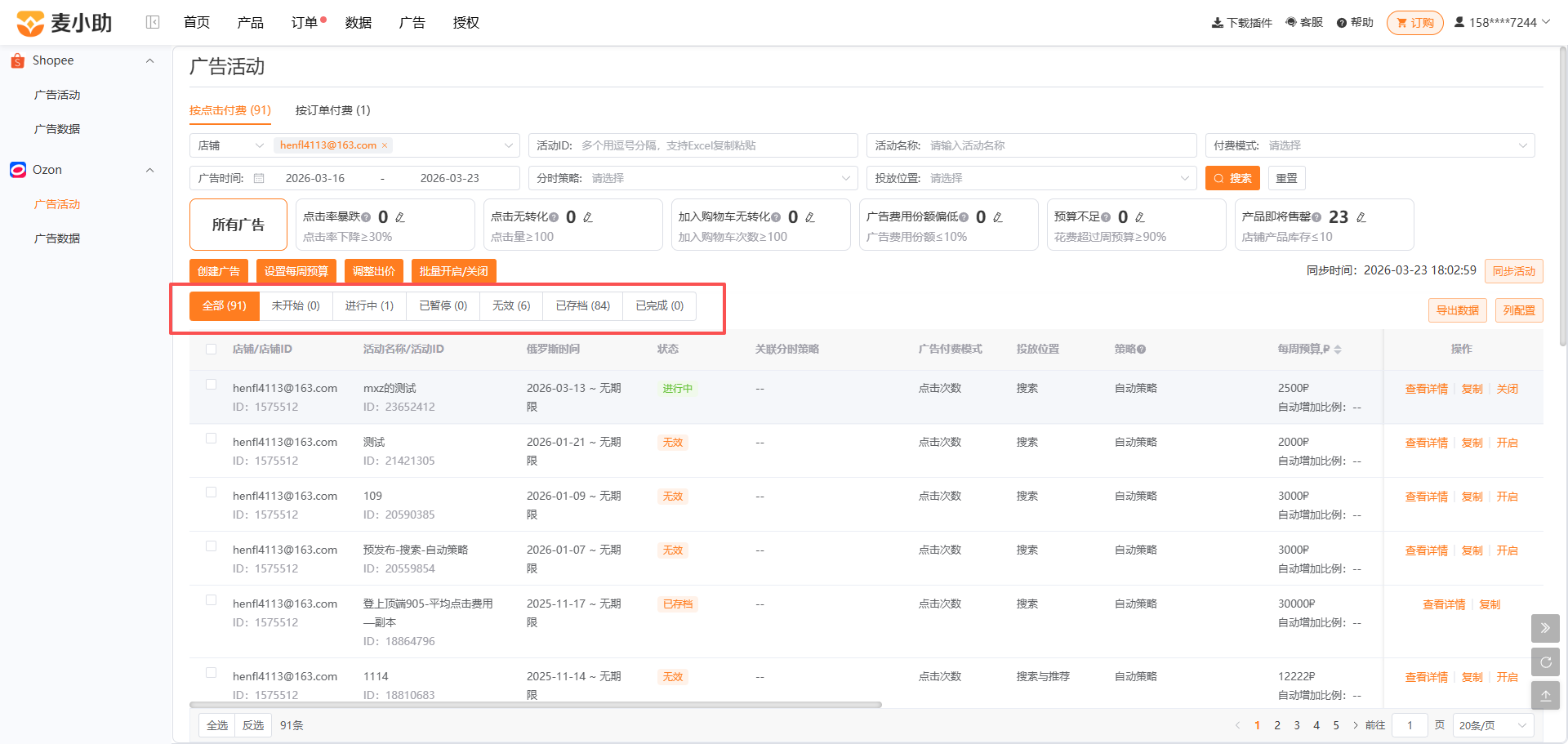Open the 付费模式 dropdown

pyautogui.click(x=1370, y=145)
